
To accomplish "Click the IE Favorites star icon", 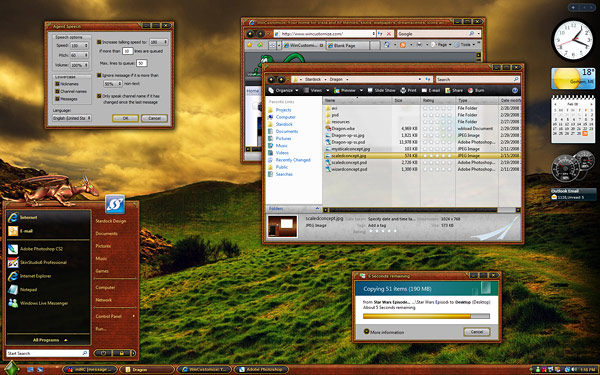I will (x=249, y=45).
